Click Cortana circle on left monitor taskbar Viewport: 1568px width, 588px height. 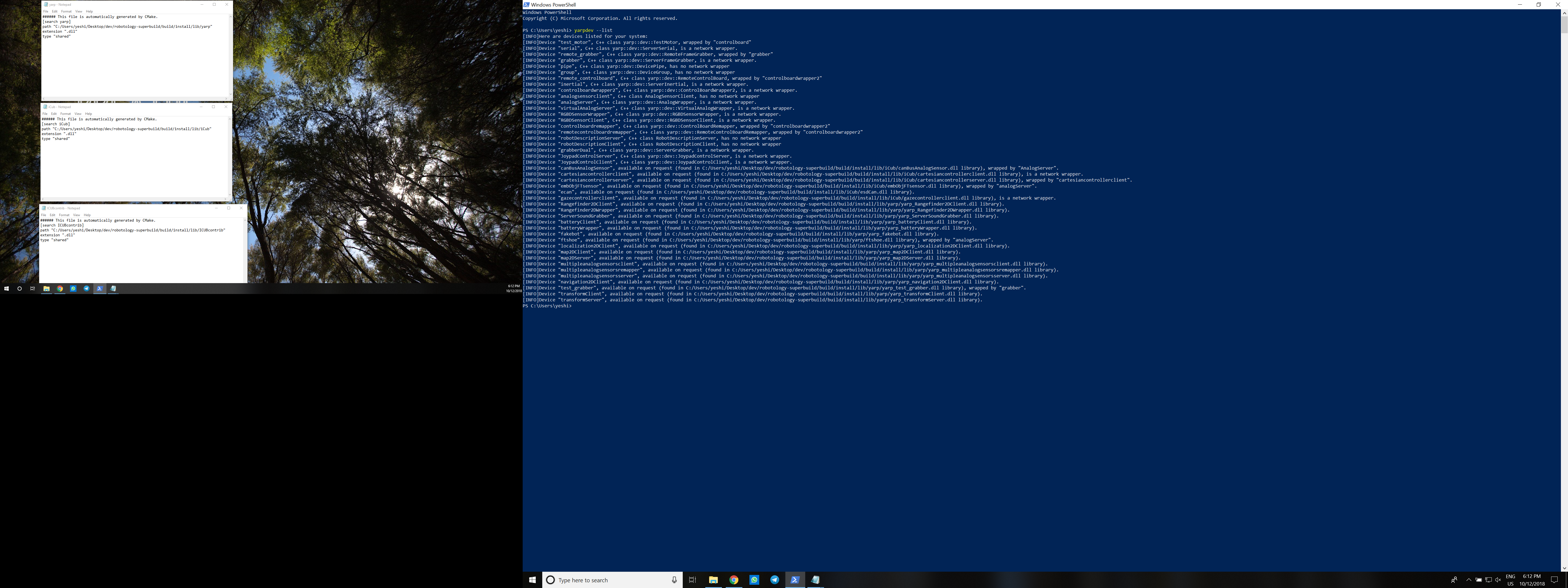(20, 289)
